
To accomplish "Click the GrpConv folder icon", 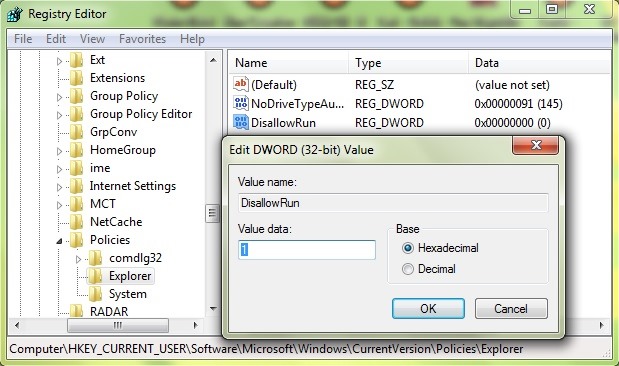I will (x=77, y=132).
